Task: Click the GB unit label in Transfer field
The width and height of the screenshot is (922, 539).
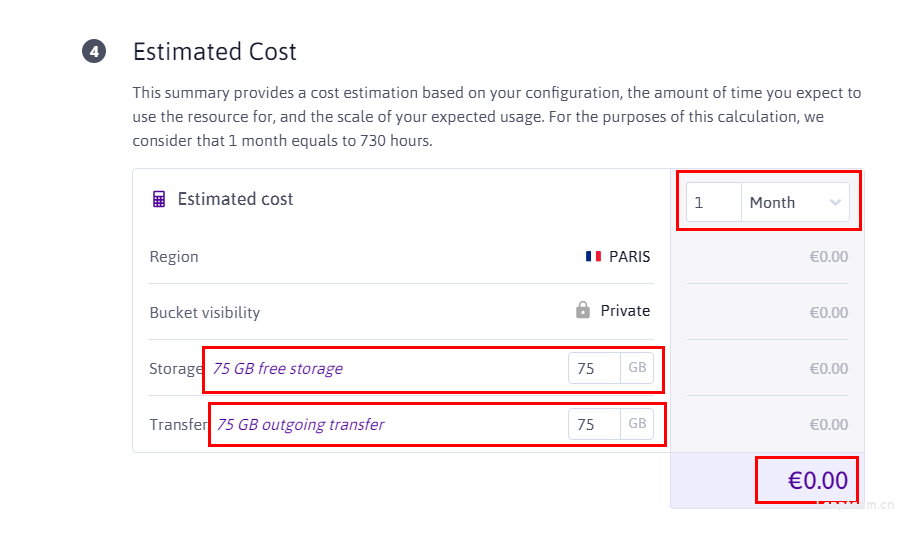Action: [637, 424]
